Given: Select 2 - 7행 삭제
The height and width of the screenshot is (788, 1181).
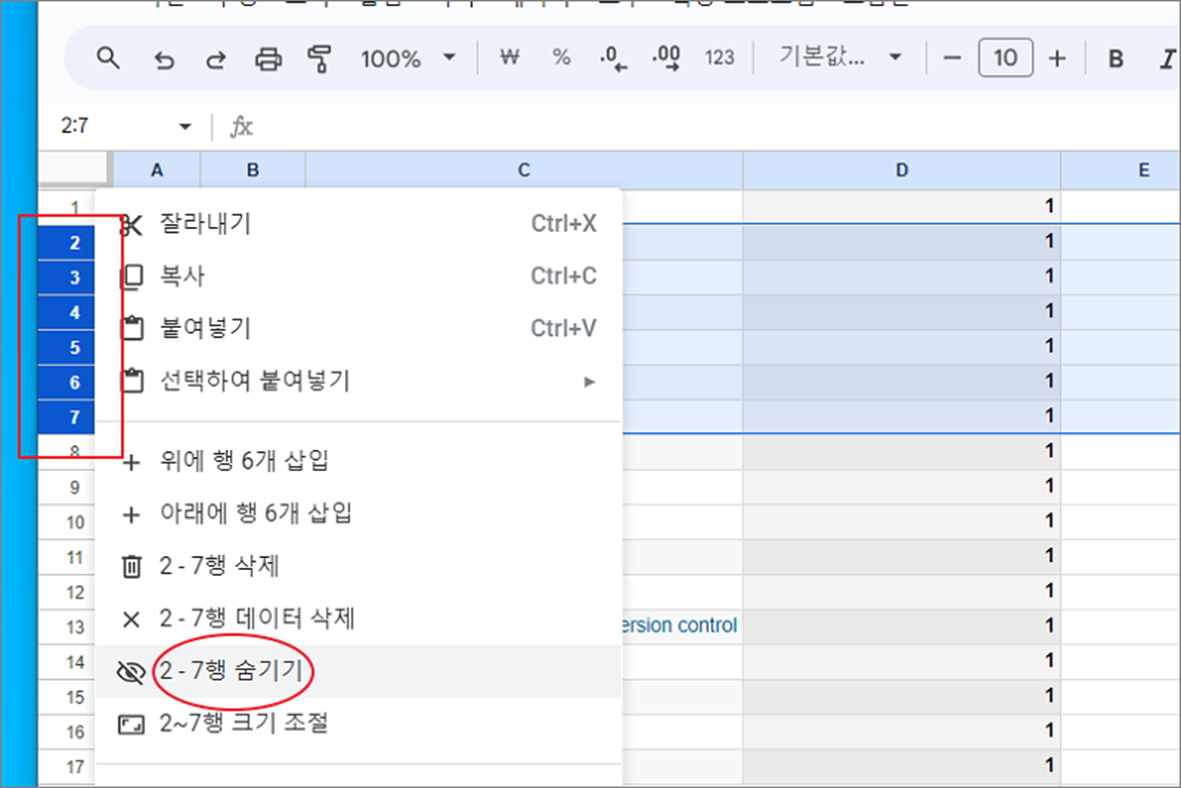Looking at the screenshot, I should click(359, 566).
